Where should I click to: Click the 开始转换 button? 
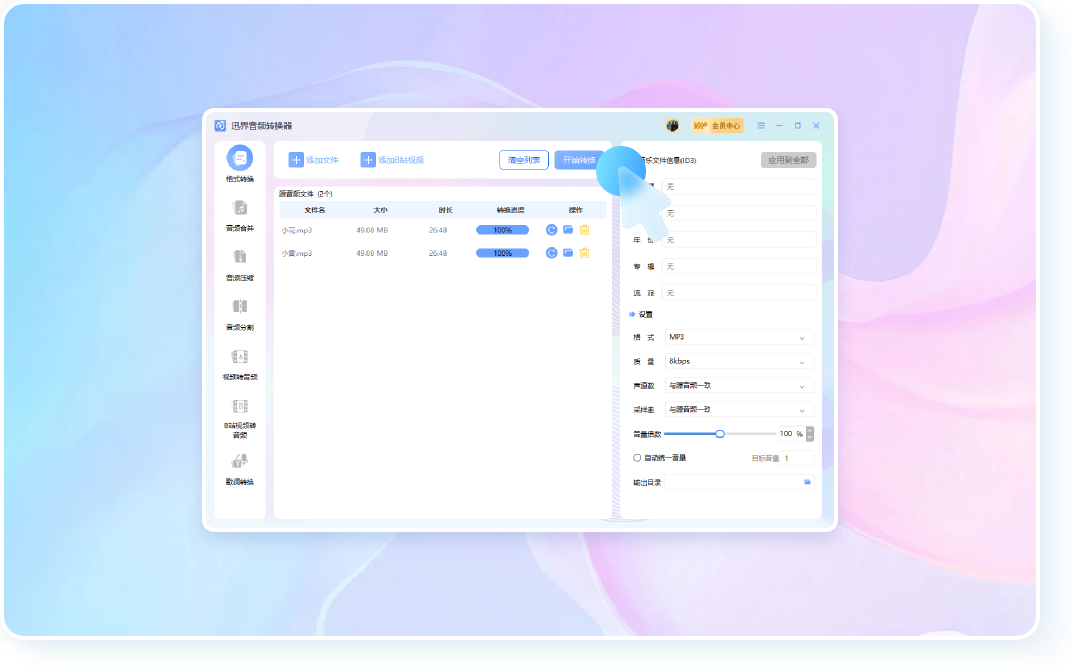coord(578,160)
